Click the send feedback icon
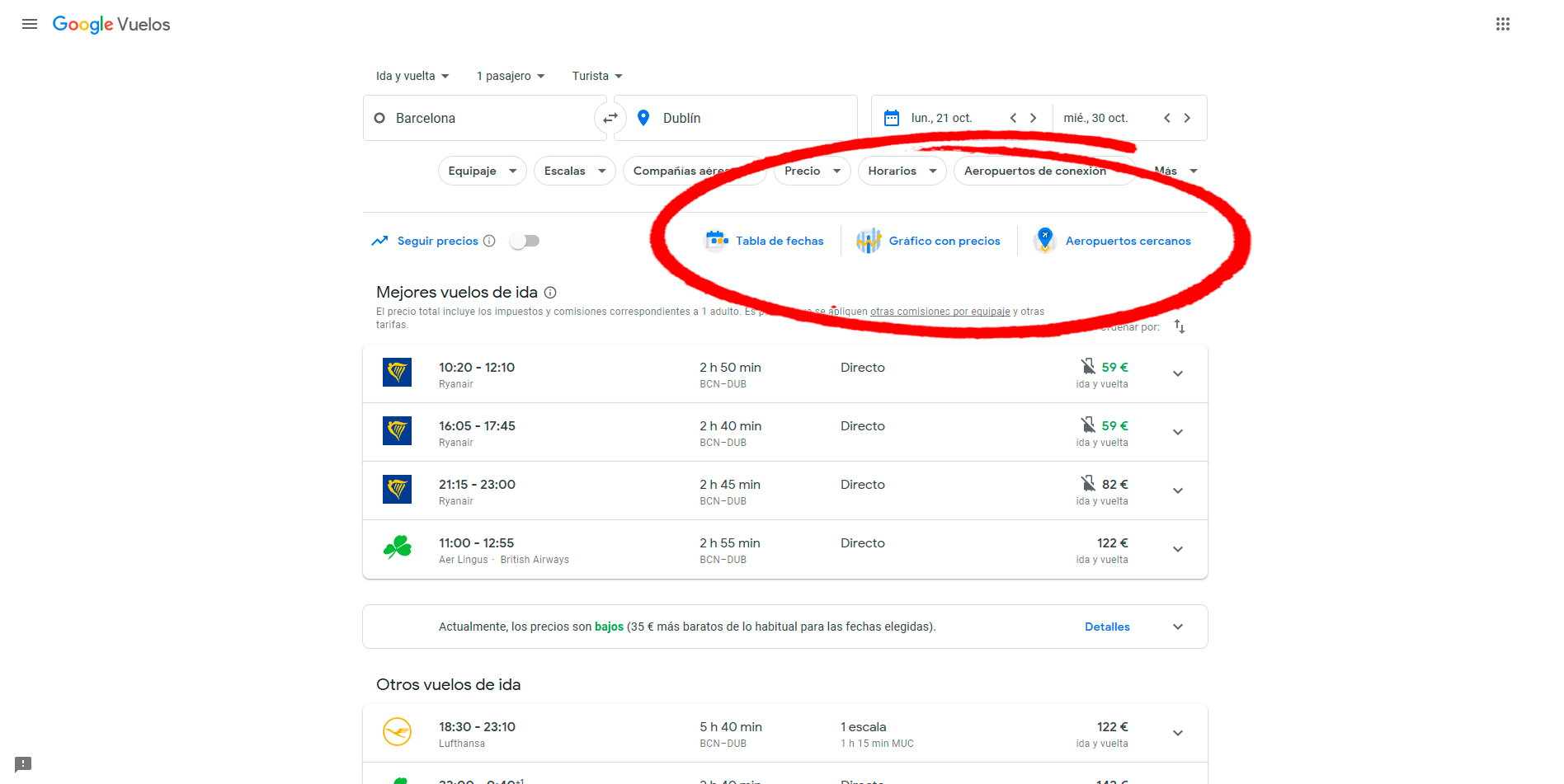Screen dimensions: 1564x784 coord(23,764)
